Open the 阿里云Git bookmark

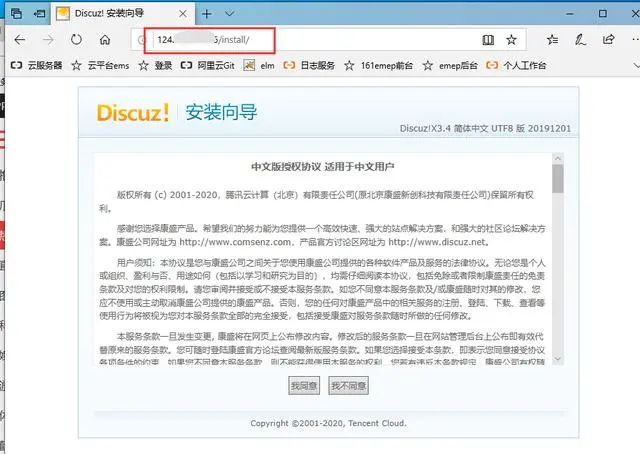[x=208, y=65]
